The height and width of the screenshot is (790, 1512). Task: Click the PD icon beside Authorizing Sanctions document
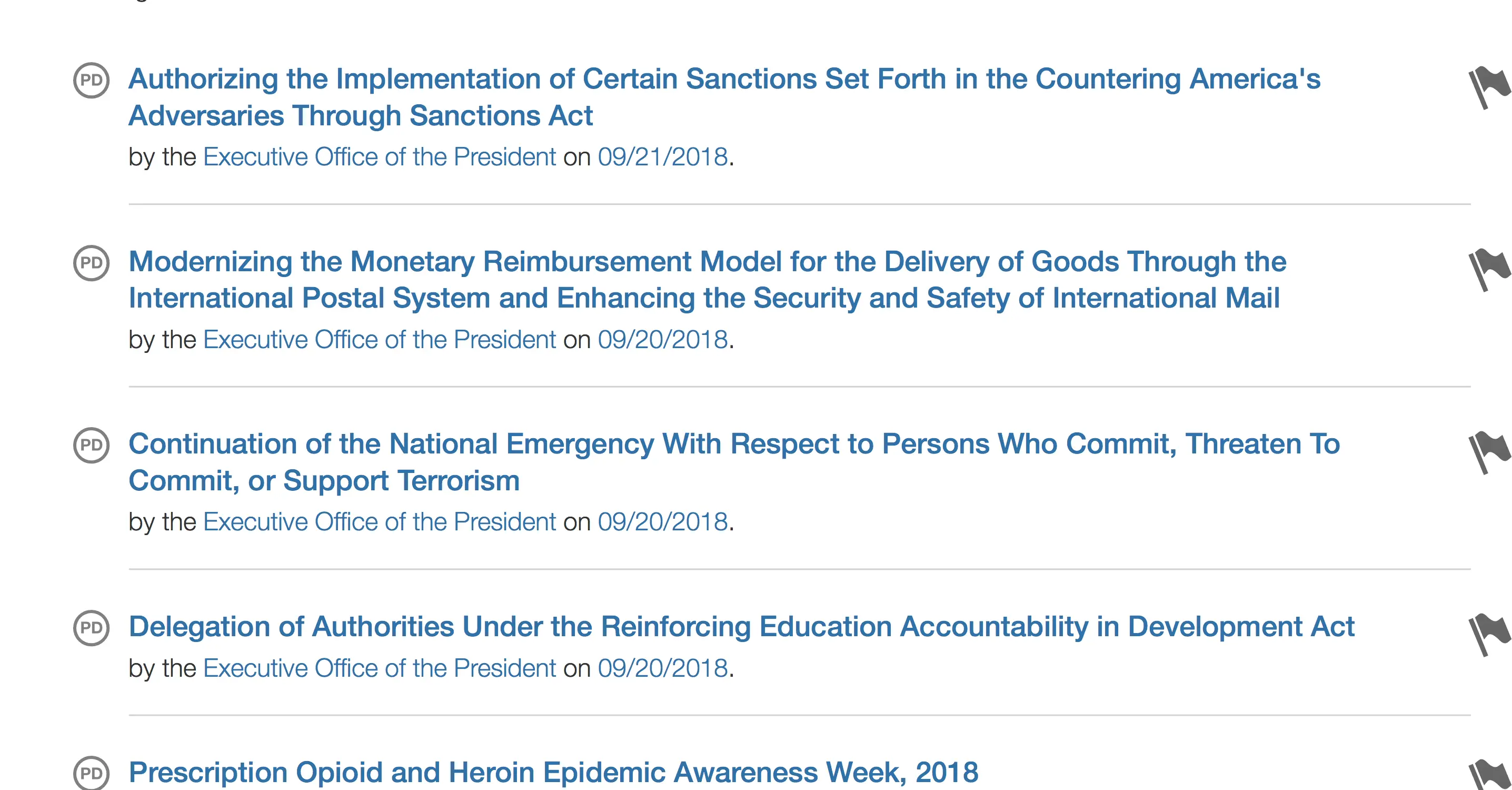coord(91,80)
